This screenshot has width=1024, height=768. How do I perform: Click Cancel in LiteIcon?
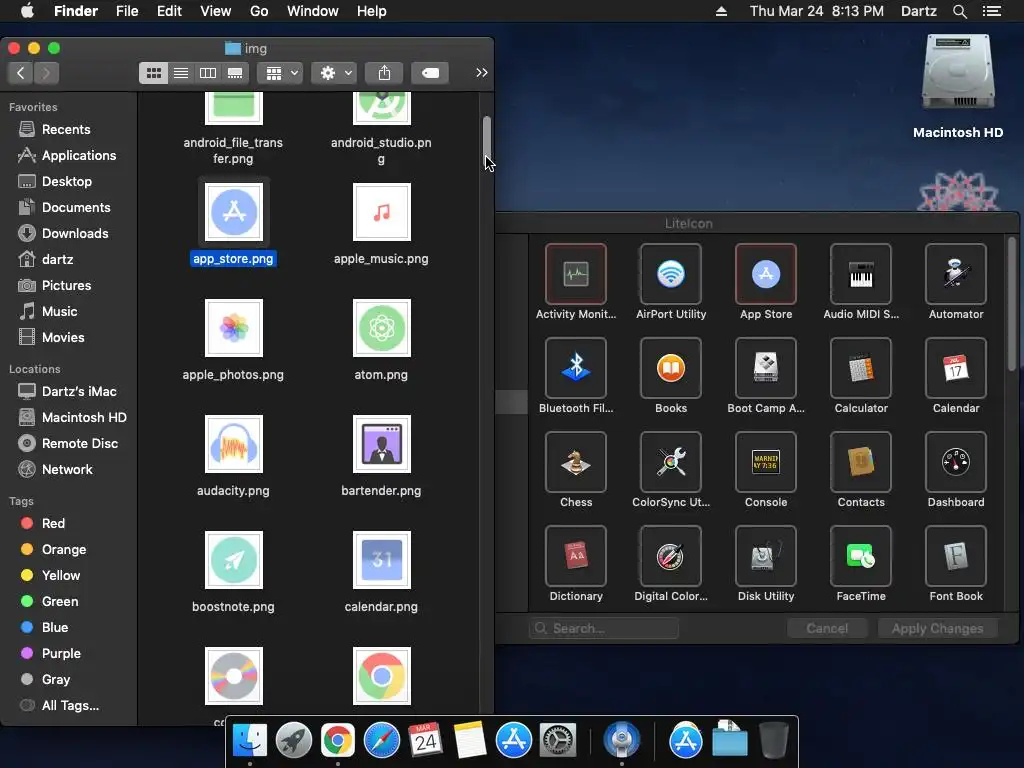[827, 628]
